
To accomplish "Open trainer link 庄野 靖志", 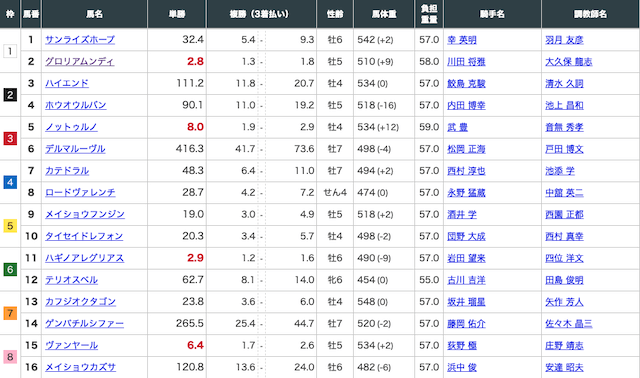I will click(x=564, y=345).
